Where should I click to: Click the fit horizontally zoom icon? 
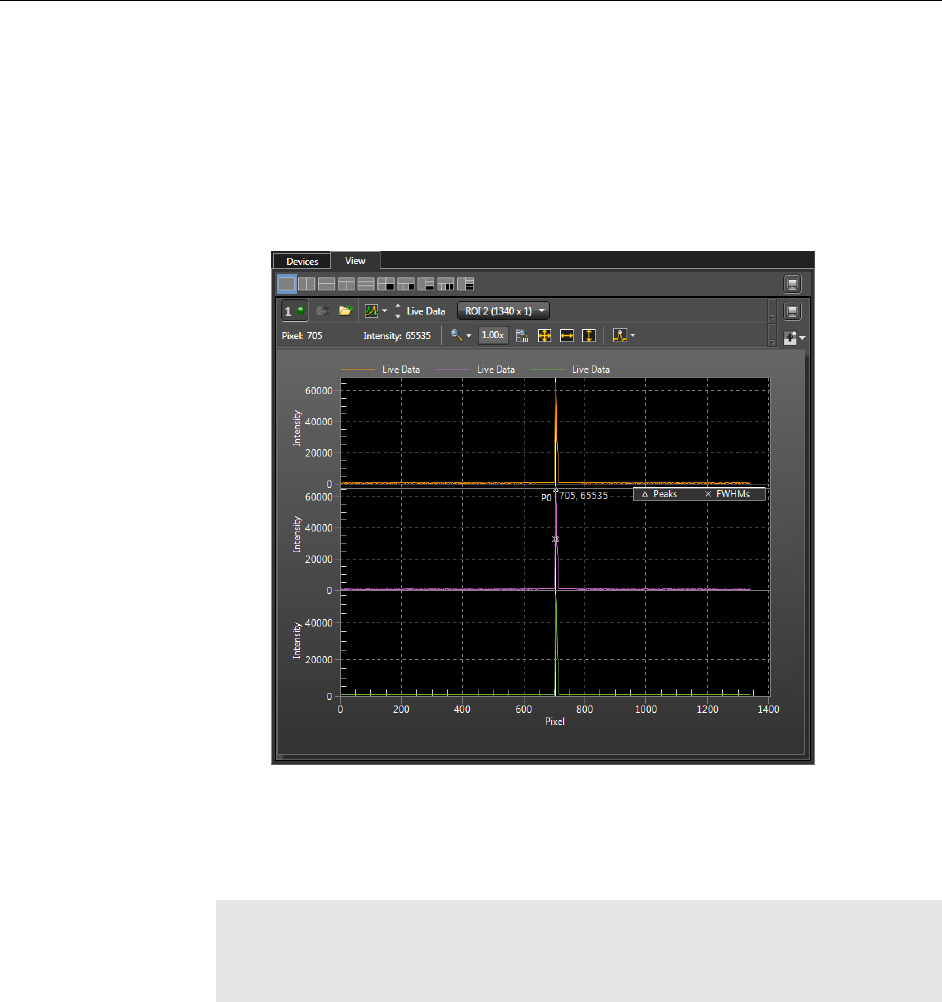(x=567, y=336)
